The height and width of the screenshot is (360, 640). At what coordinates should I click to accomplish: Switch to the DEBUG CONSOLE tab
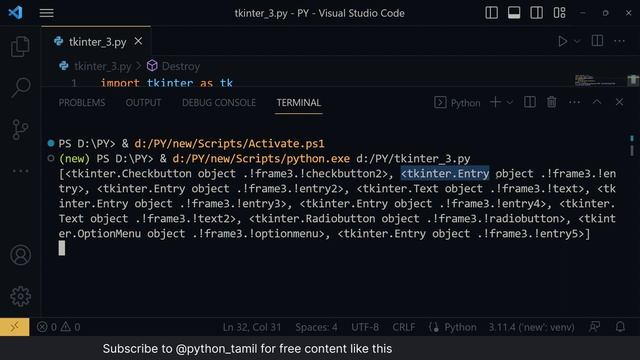coord(219,103)
